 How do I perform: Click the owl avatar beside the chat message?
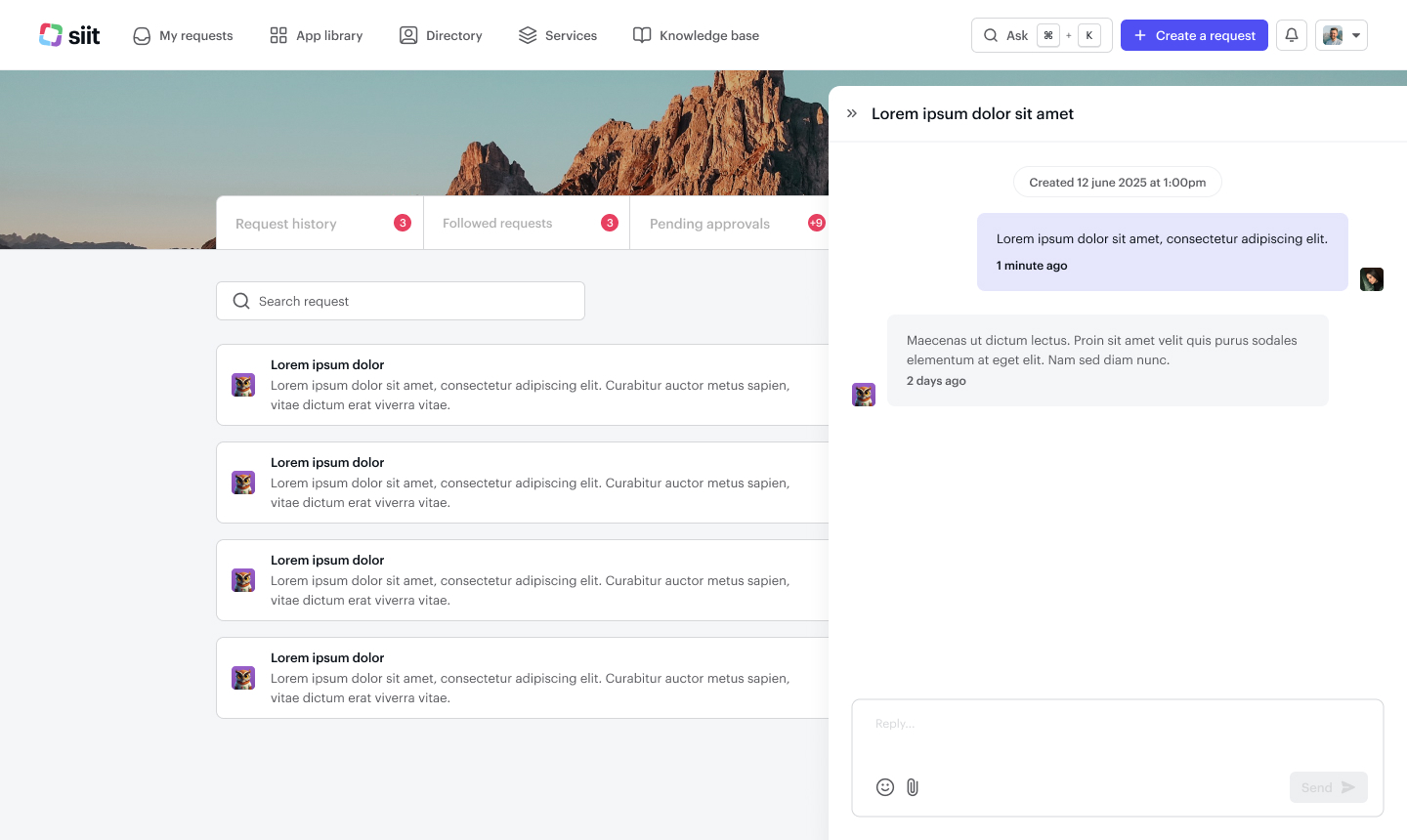tap(864, 395)
